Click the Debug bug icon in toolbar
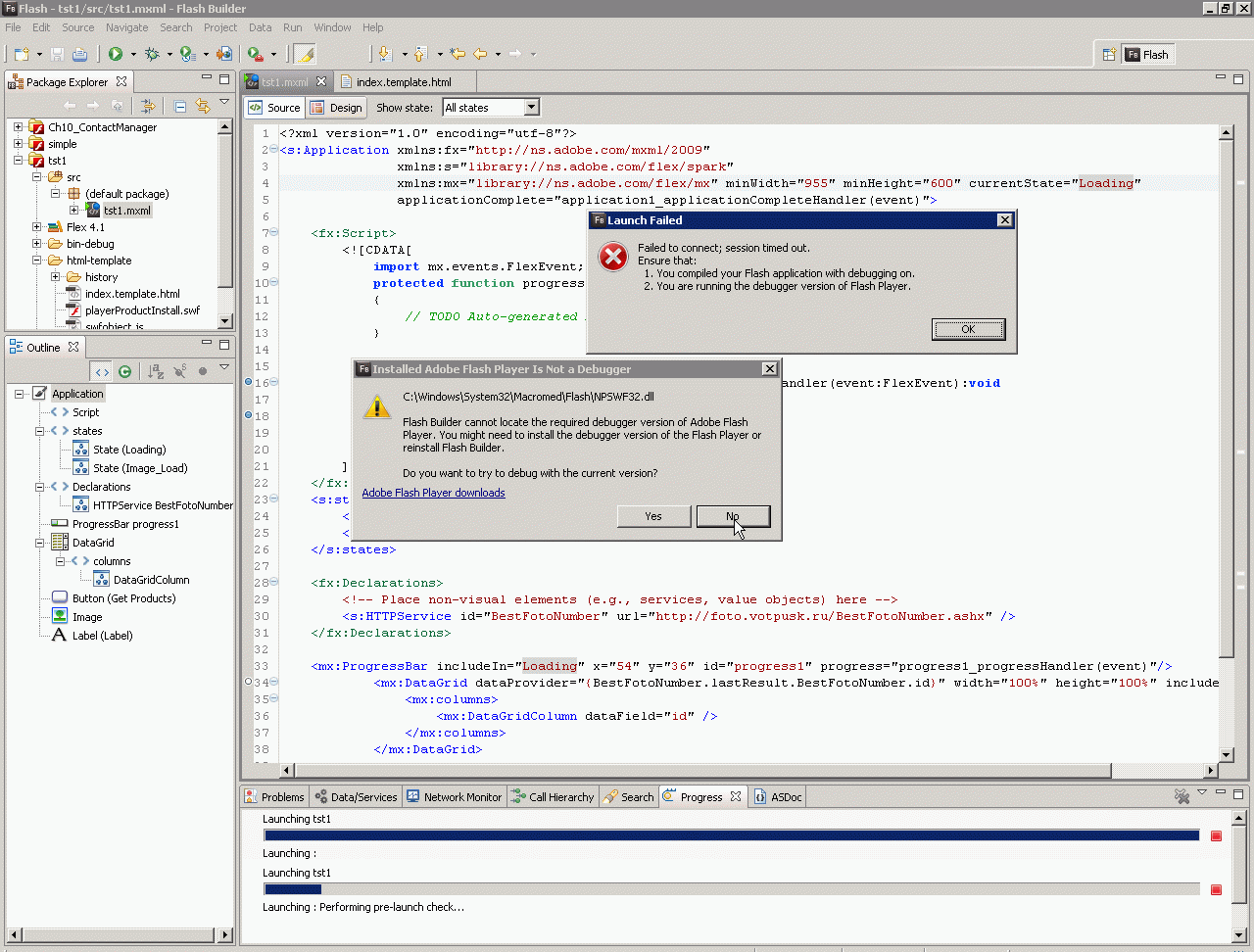Screen dimensions: 1254x952 pyautogui.click(x=152, y=54)
